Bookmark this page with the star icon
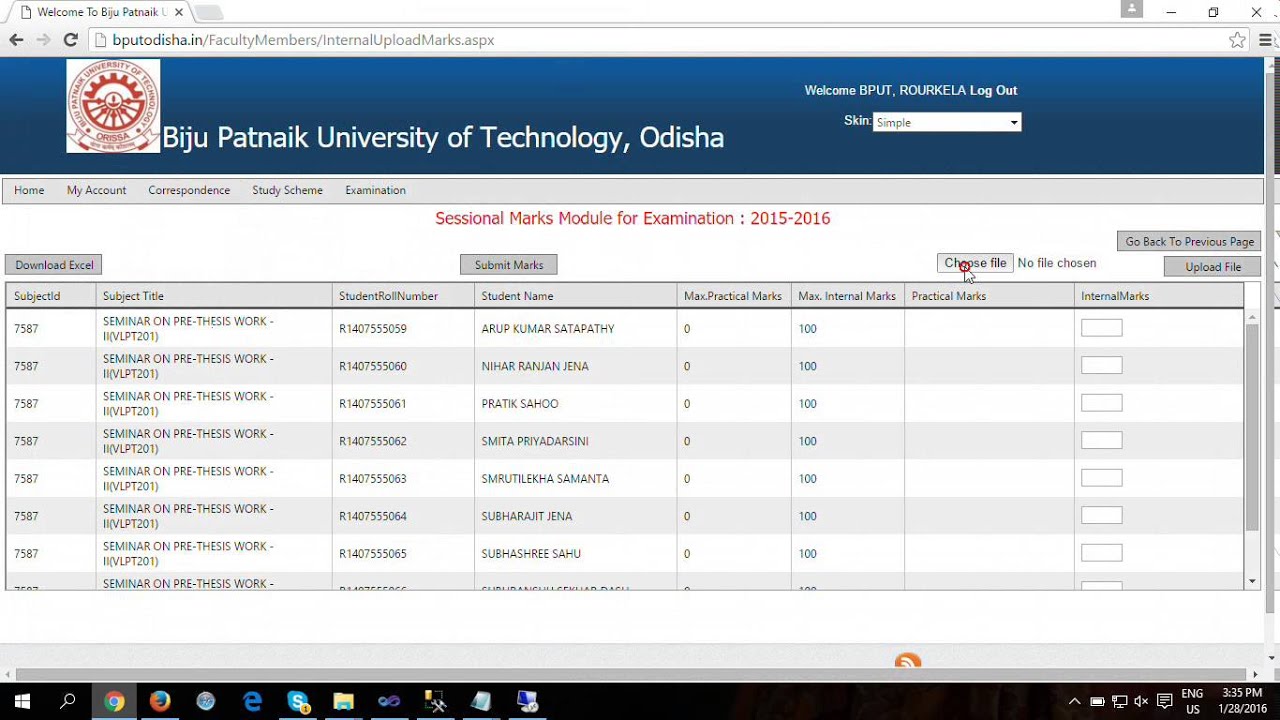 click(x=1237, y=40)
